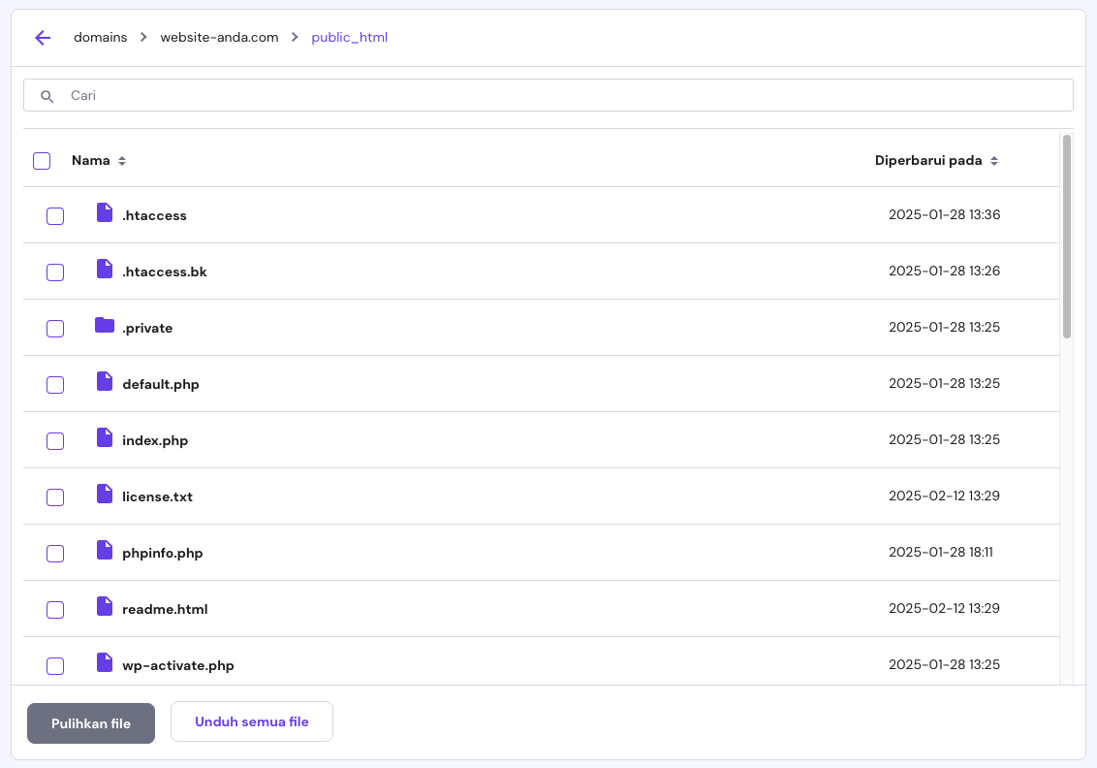Open the domains breadcrumb item
Viewport: 1097px width, 768px height.
tap(100, 37)
